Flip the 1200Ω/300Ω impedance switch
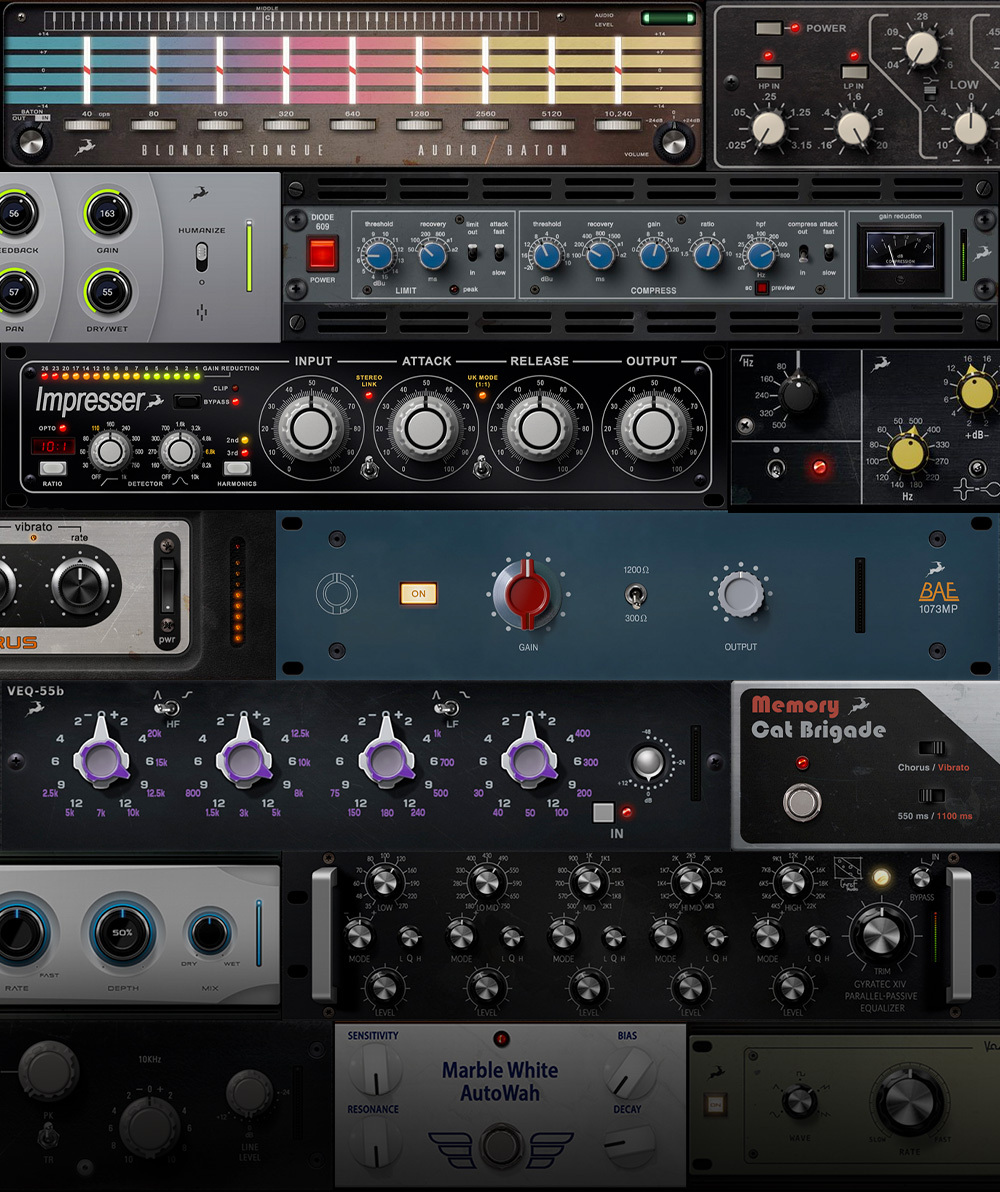 pyautogui.click(x=635, y=594)
